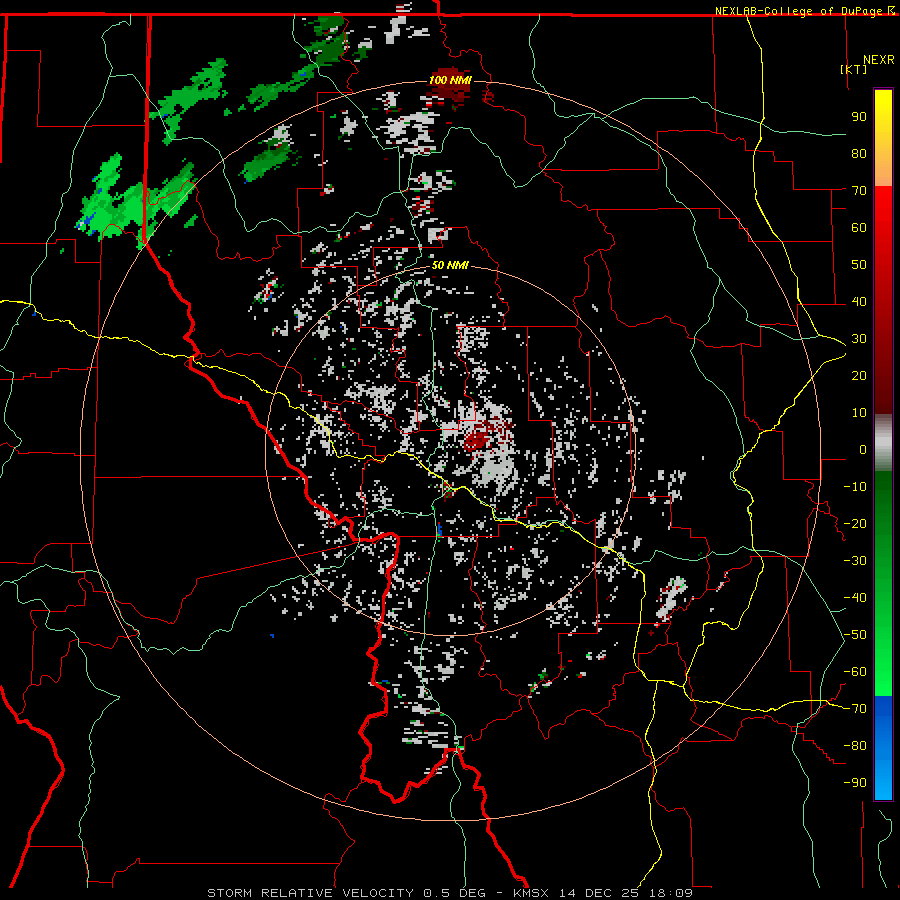Click the -30 scale value
This screenshot has height=900, width=900.
(855, 561)
